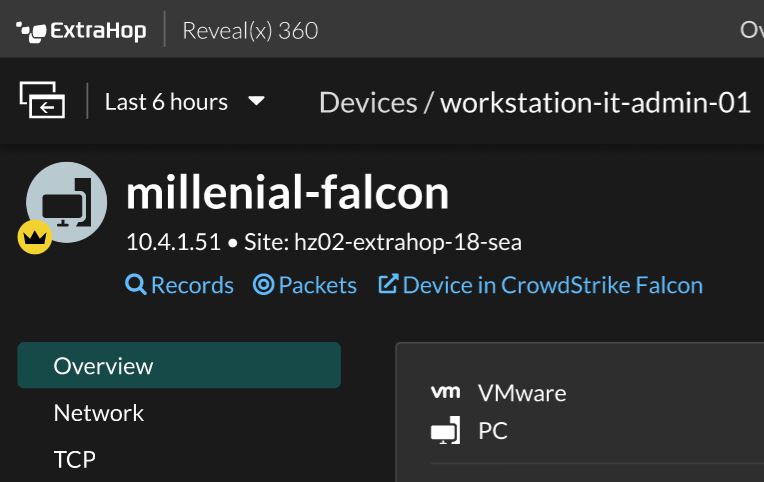
Task: Click the PC device type icon
Action: (x=445, y=430)
